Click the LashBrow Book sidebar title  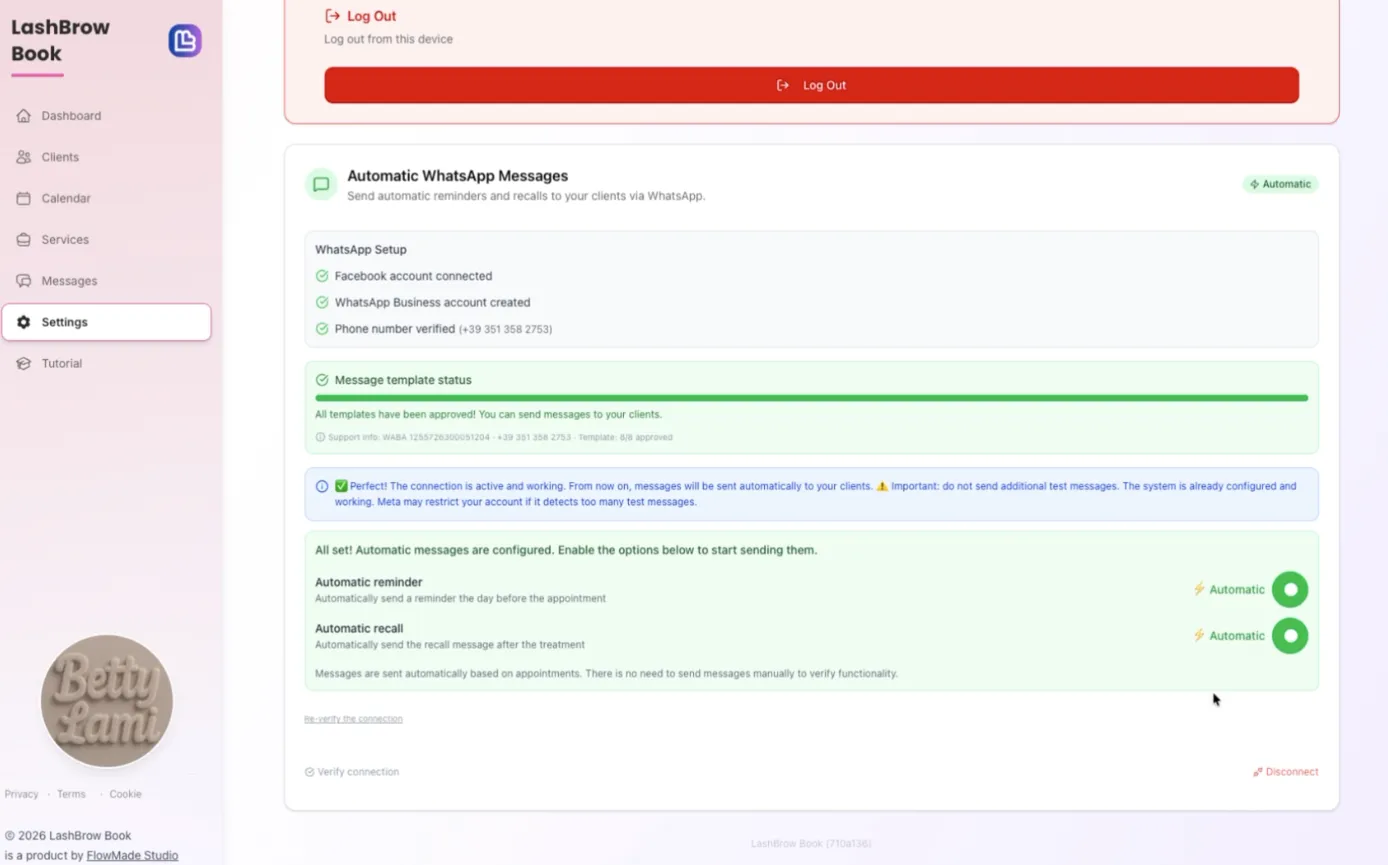[60, 41]
